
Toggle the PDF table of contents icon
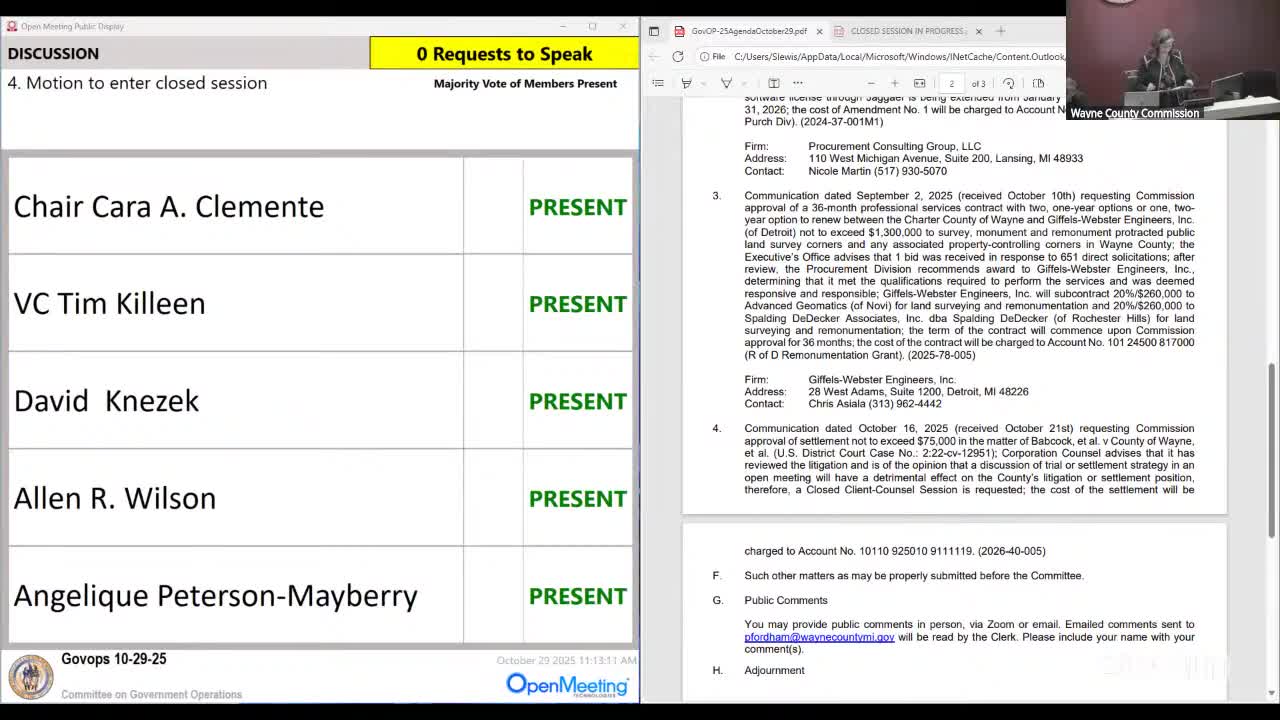click(x=658, y=83)
